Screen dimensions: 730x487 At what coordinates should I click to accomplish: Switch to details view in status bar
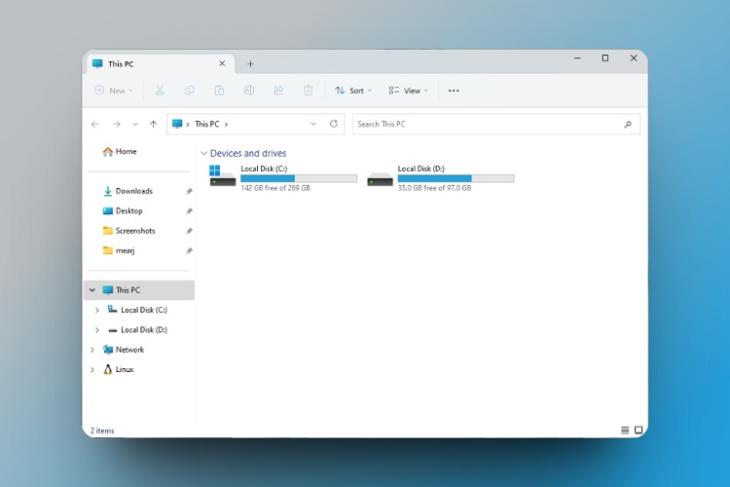coord(625,430)
